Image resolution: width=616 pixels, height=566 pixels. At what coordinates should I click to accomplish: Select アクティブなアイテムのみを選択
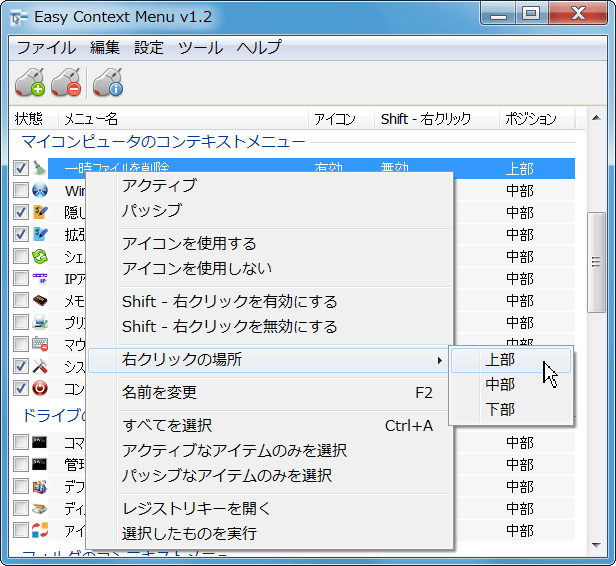[270, 451]
